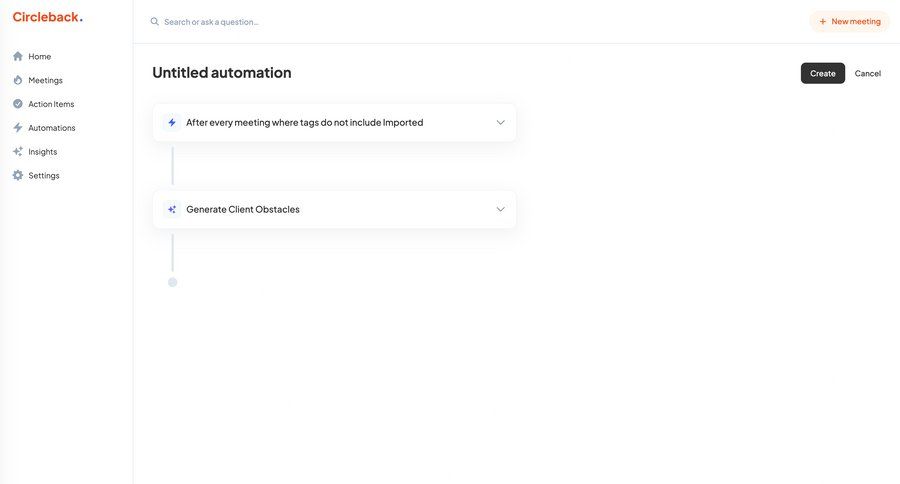The image size is (900, 484).
Task: Expand the 'After every meeting' trigger chevron
Action: pos(500,123)
